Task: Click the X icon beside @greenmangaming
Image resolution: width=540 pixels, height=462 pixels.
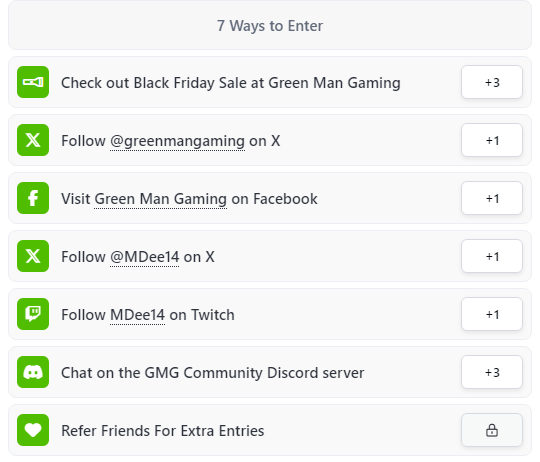Action: click(x=33, y=140)
